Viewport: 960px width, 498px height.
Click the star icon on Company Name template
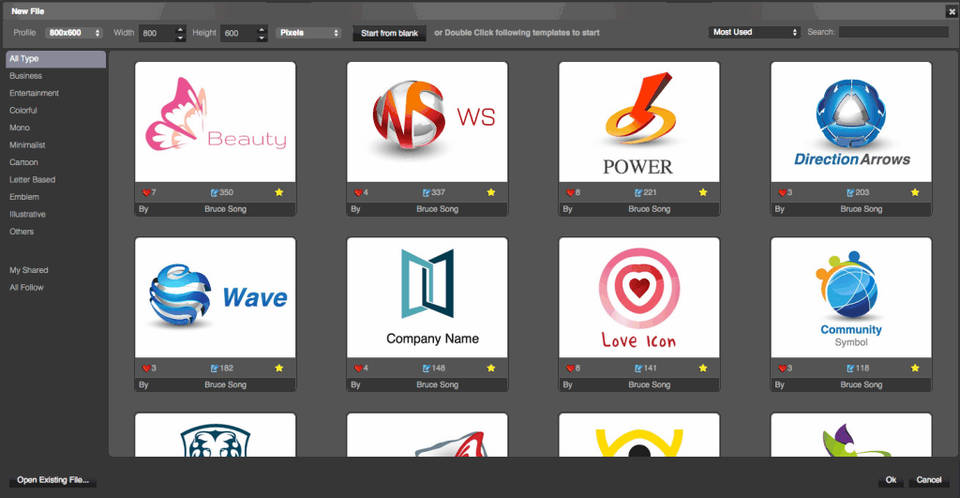[491, 368]
